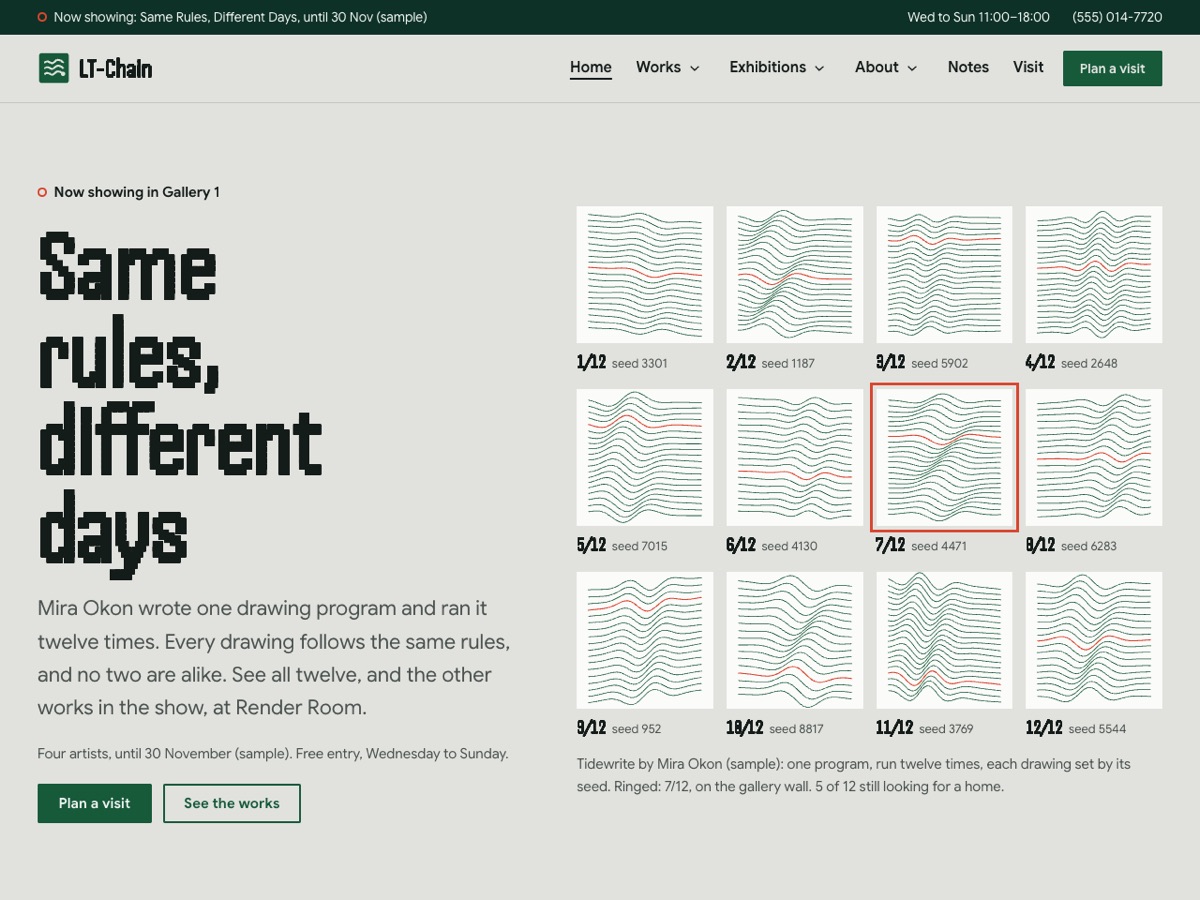Image resolution: width=1200 pixels, height=900 pixels.
Task: Open drawing 2/12 seed 1187 thumbnail
Action: click(795, 274)
